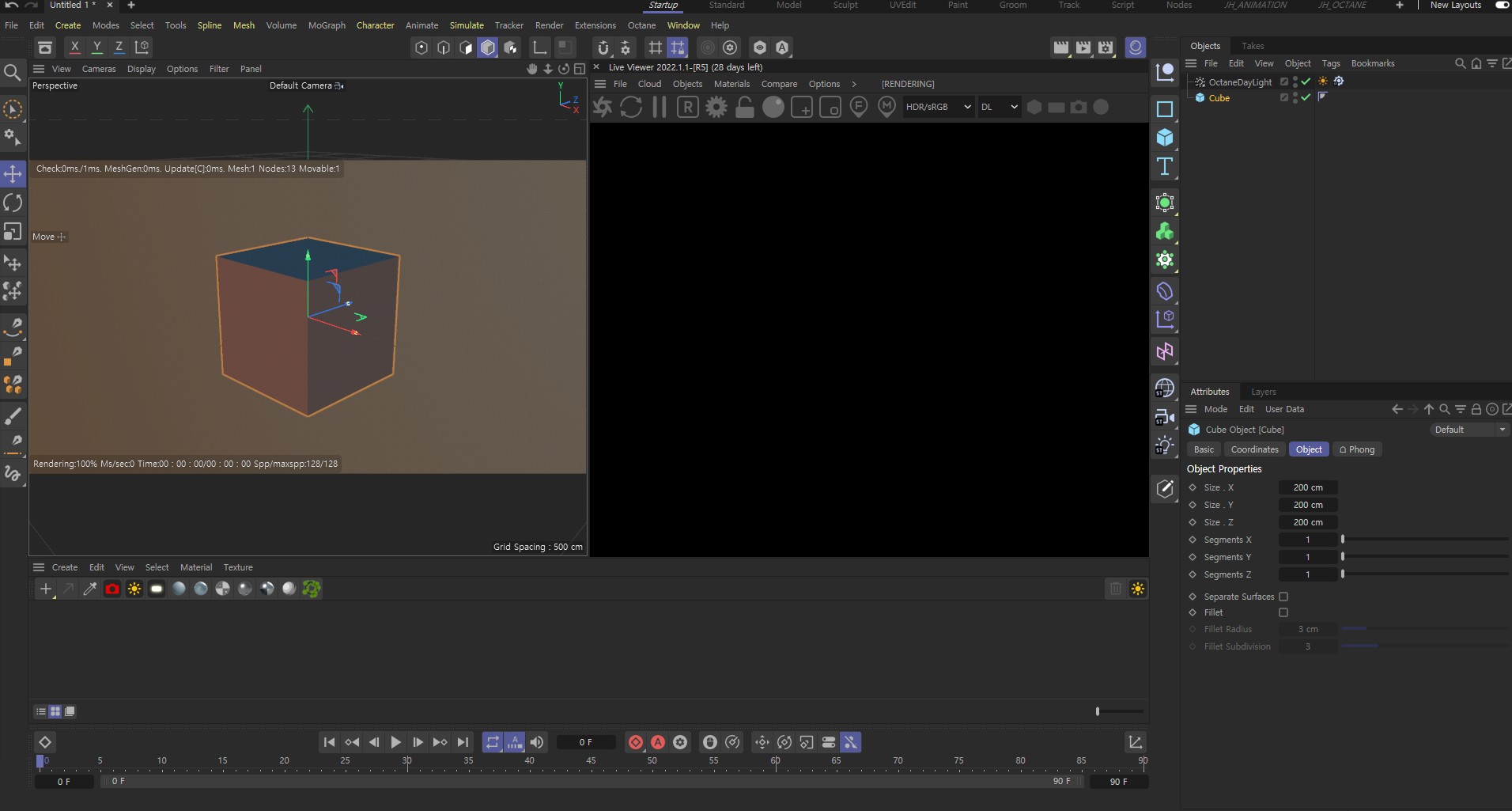This screenshot has height=811, width=1512.
Task: Click the Size . X value field
Action: (1308, 487)
